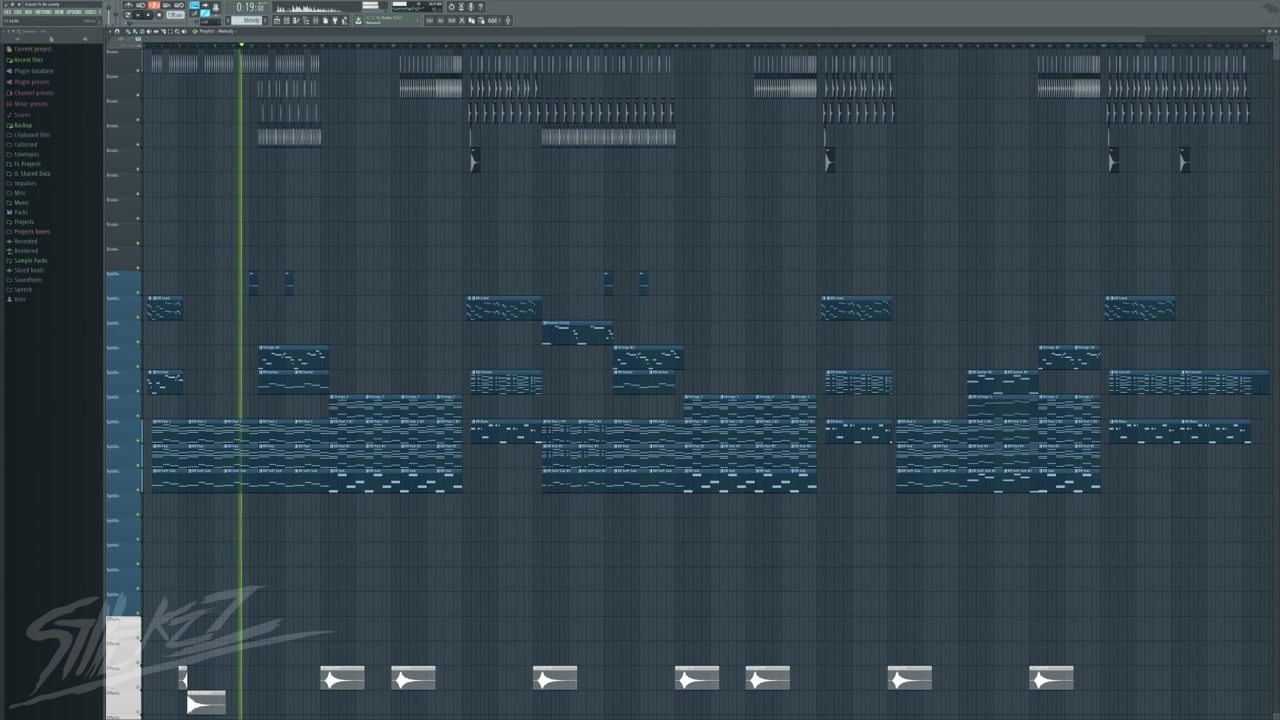Open the EDIT menu
This screenshot has height=720, width=1280.
coord(17,12)
